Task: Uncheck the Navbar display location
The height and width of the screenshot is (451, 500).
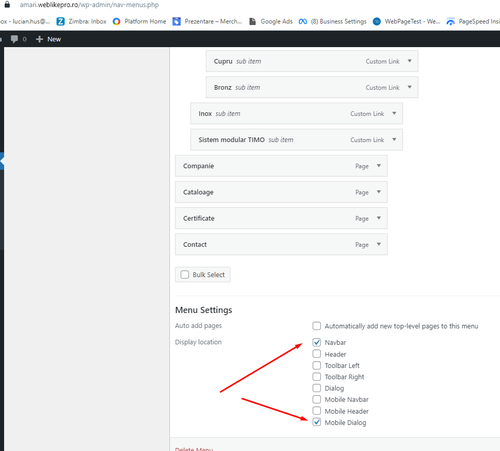Action: [317, 342]
